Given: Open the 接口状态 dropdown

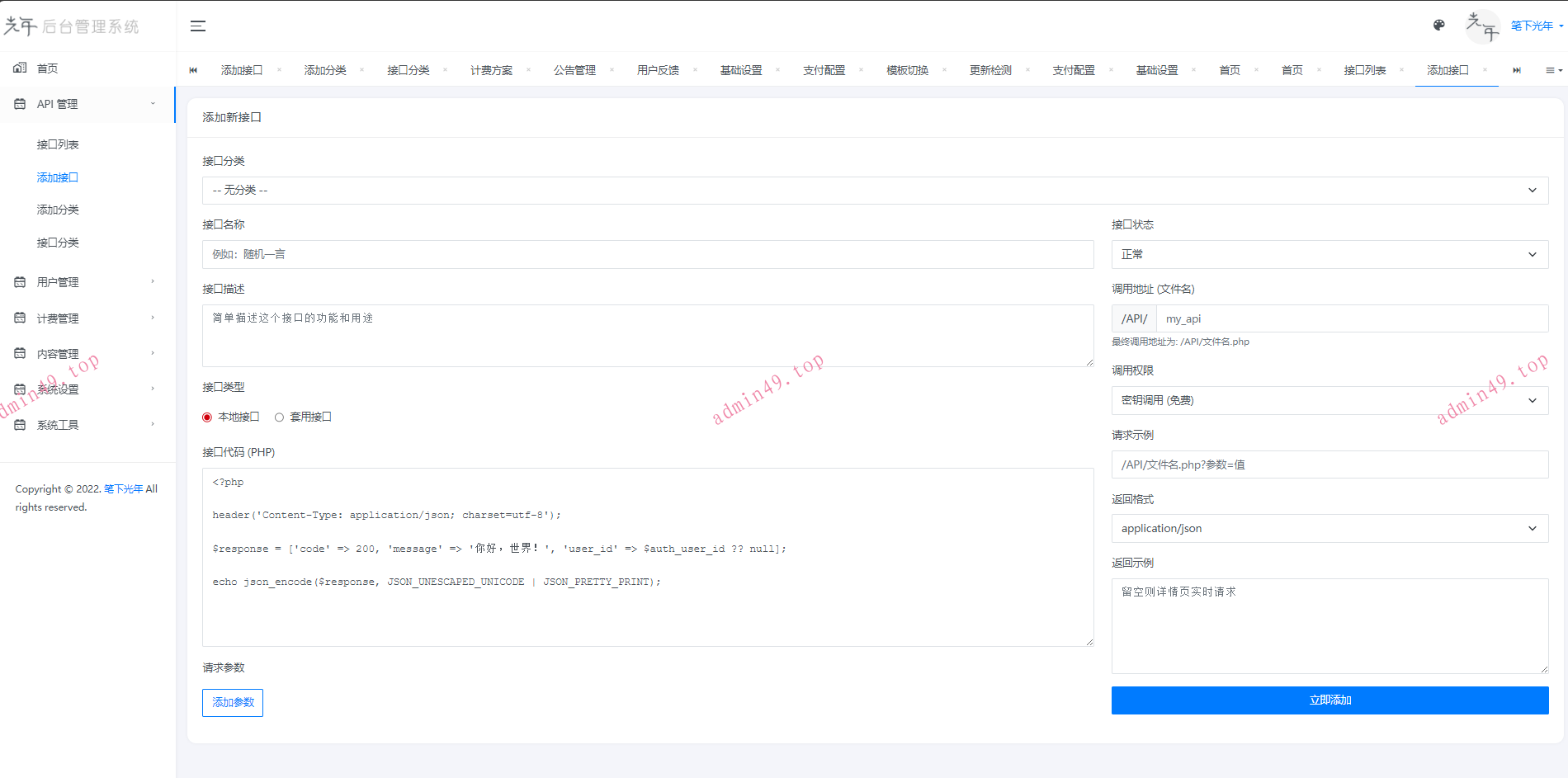Looking at the screenshot, I should click(x=1329, y=255).
